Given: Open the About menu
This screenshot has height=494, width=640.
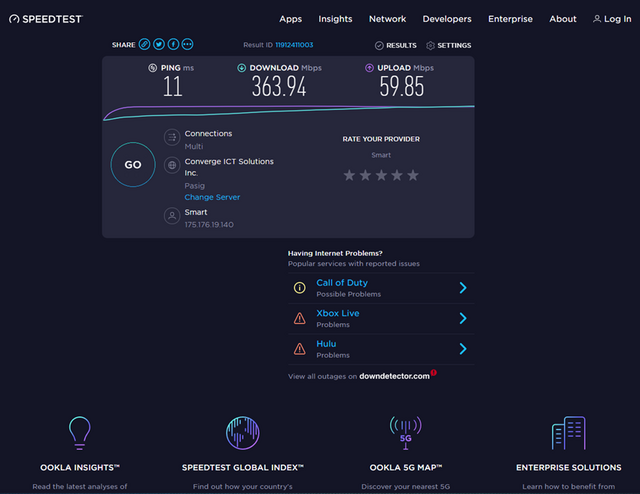Looking at the screenshot, I should tap(563, 19).
